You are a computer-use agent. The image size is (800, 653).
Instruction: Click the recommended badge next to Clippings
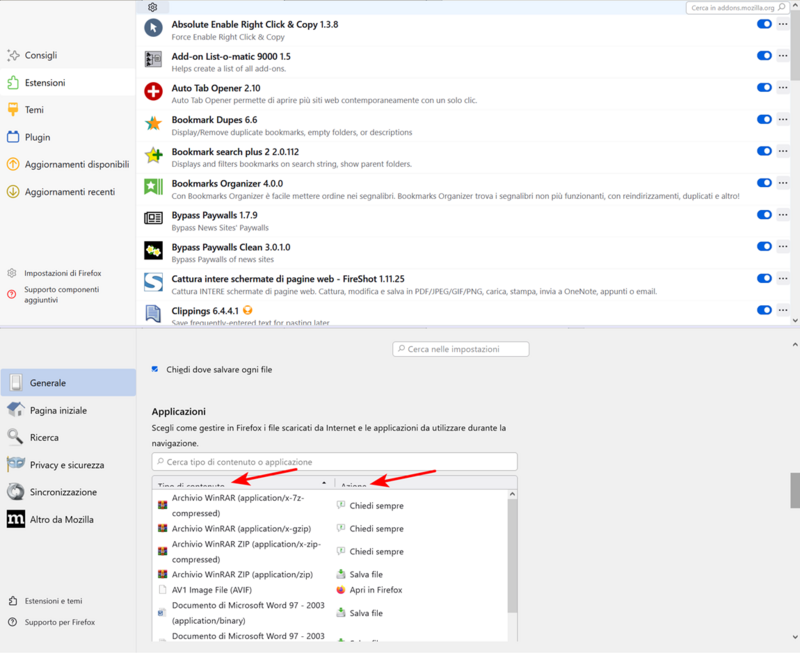point(247,310)
